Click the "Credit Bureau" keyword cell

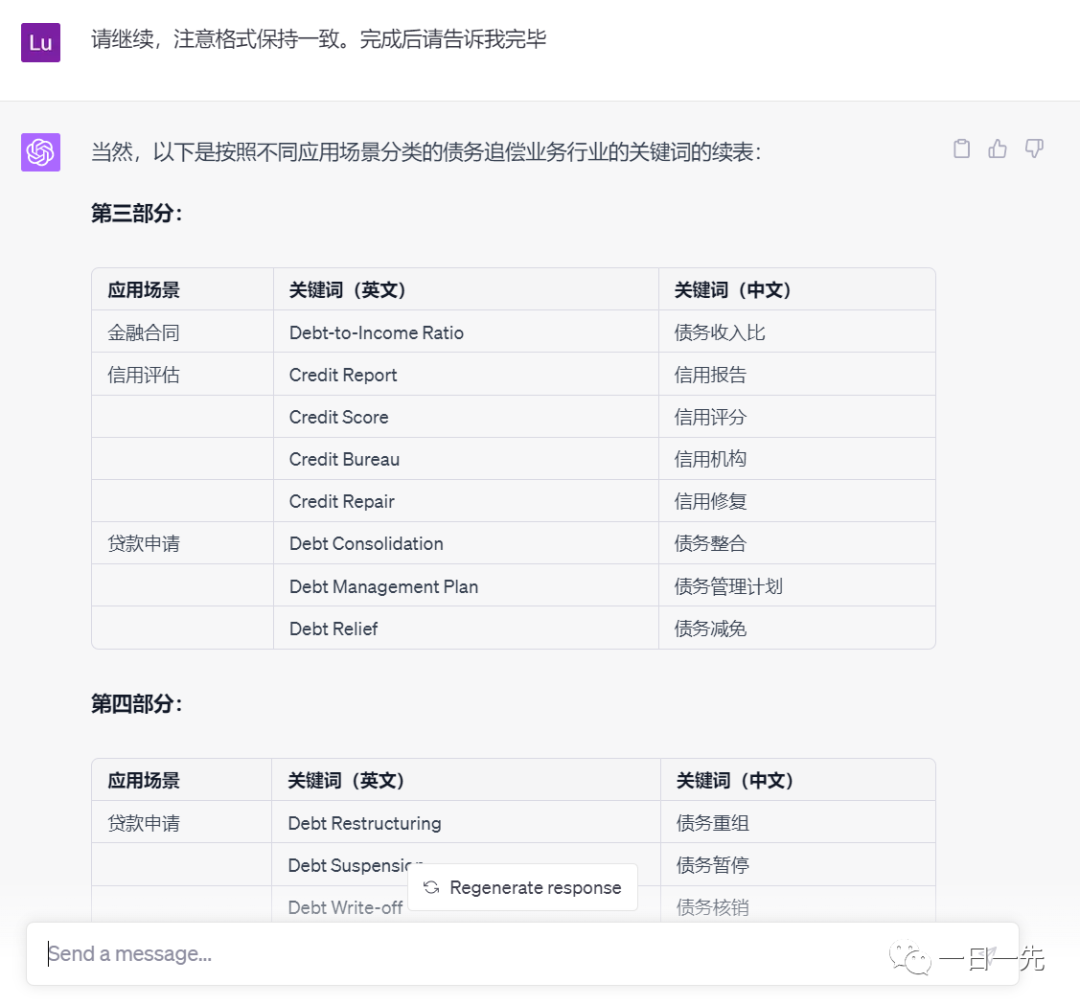click(x=344, y=459)
